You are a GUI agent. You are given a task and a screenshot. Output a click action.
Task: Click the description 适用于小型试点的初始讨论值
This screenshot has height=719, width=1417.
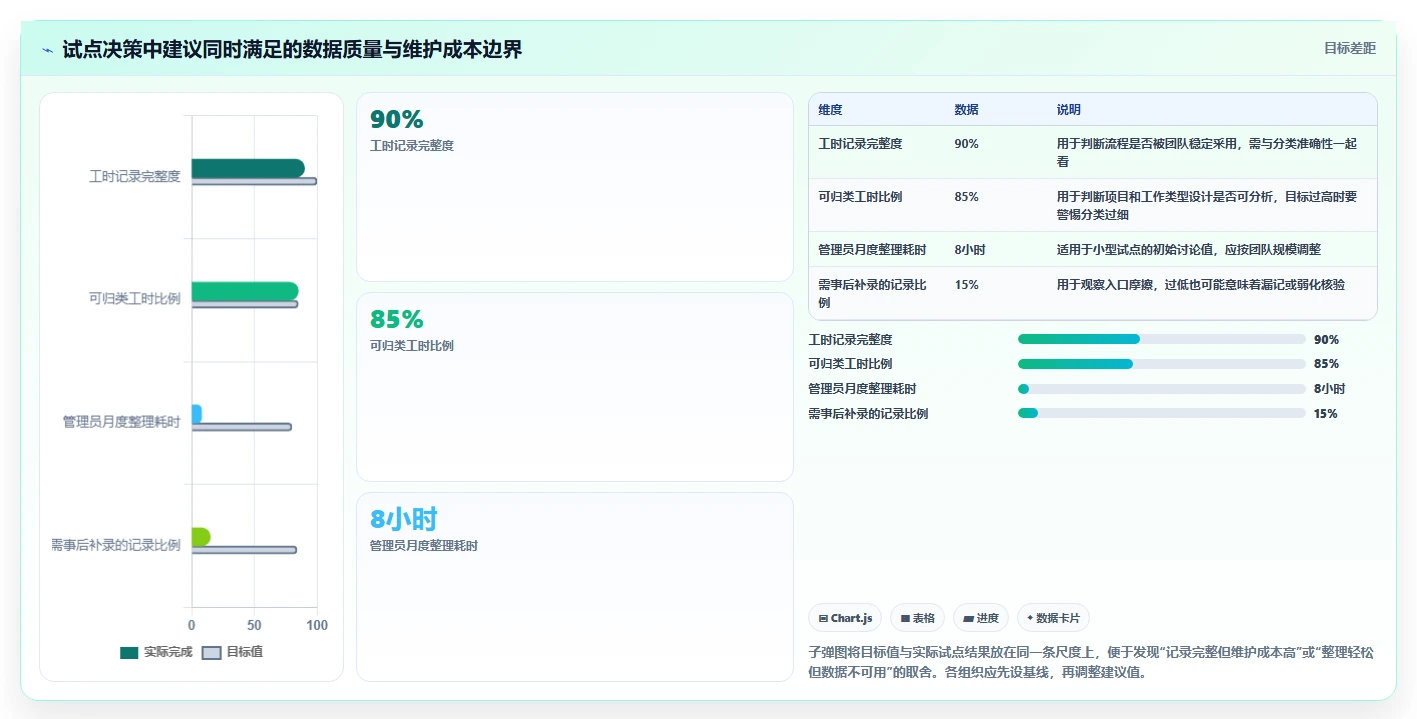point(1189,250)
